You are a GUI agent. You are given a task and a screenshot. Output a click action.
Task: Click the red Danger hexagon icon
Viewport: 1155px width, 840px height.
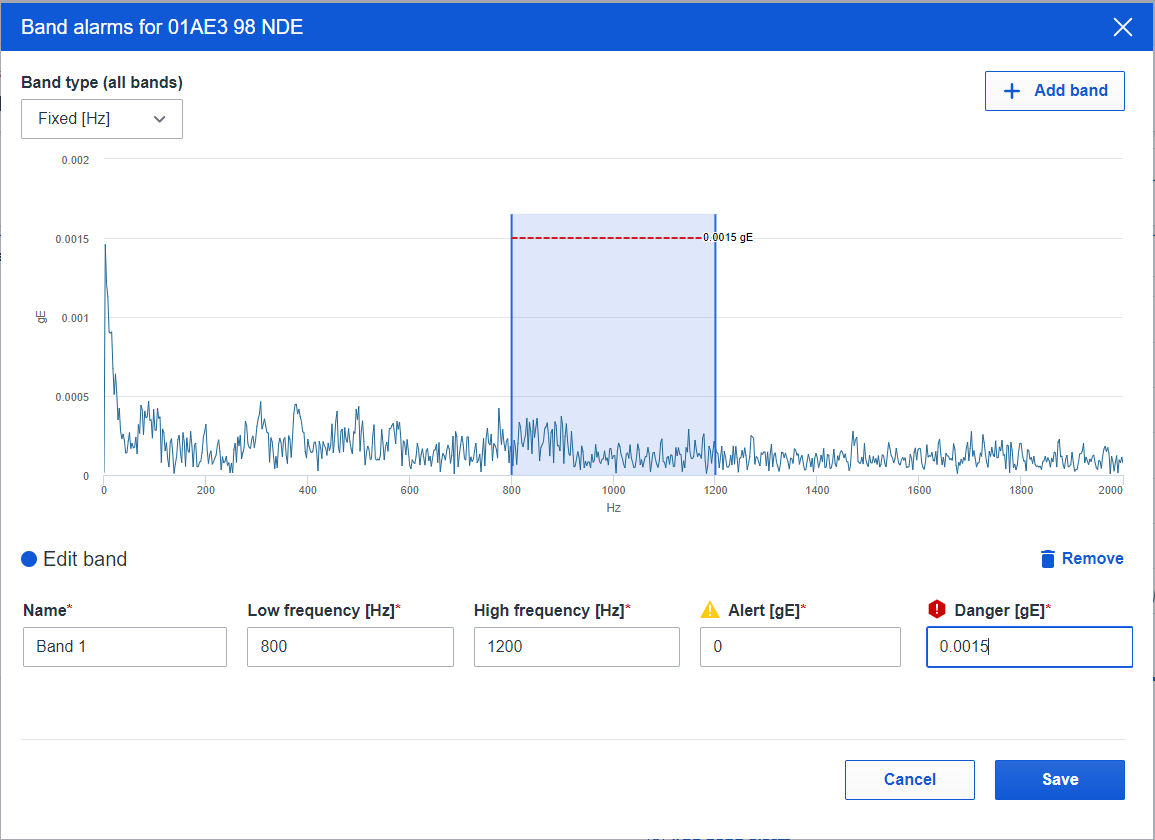pyautogui.click(x=936, y=609)
